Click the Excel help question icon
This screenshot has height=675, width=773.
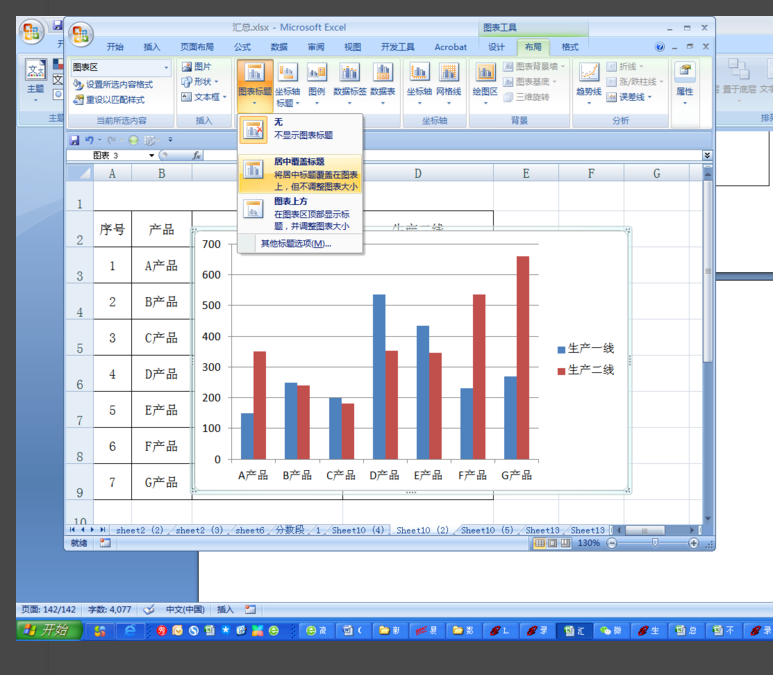pyautogui.click(x=660, y=47)
